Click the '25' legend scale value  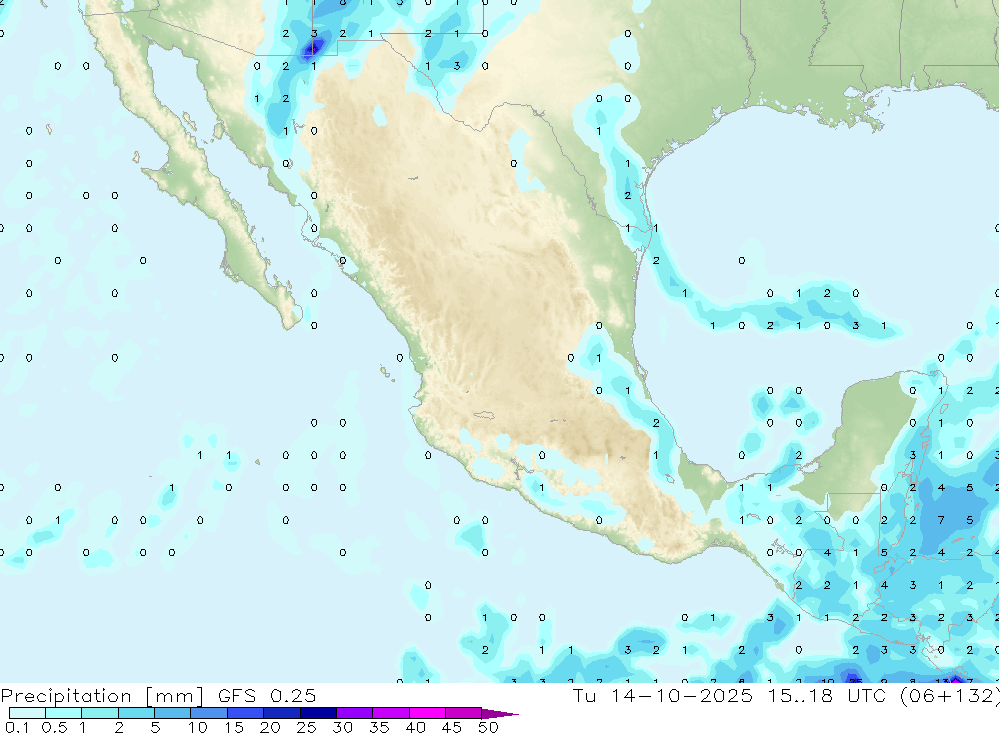307,727
